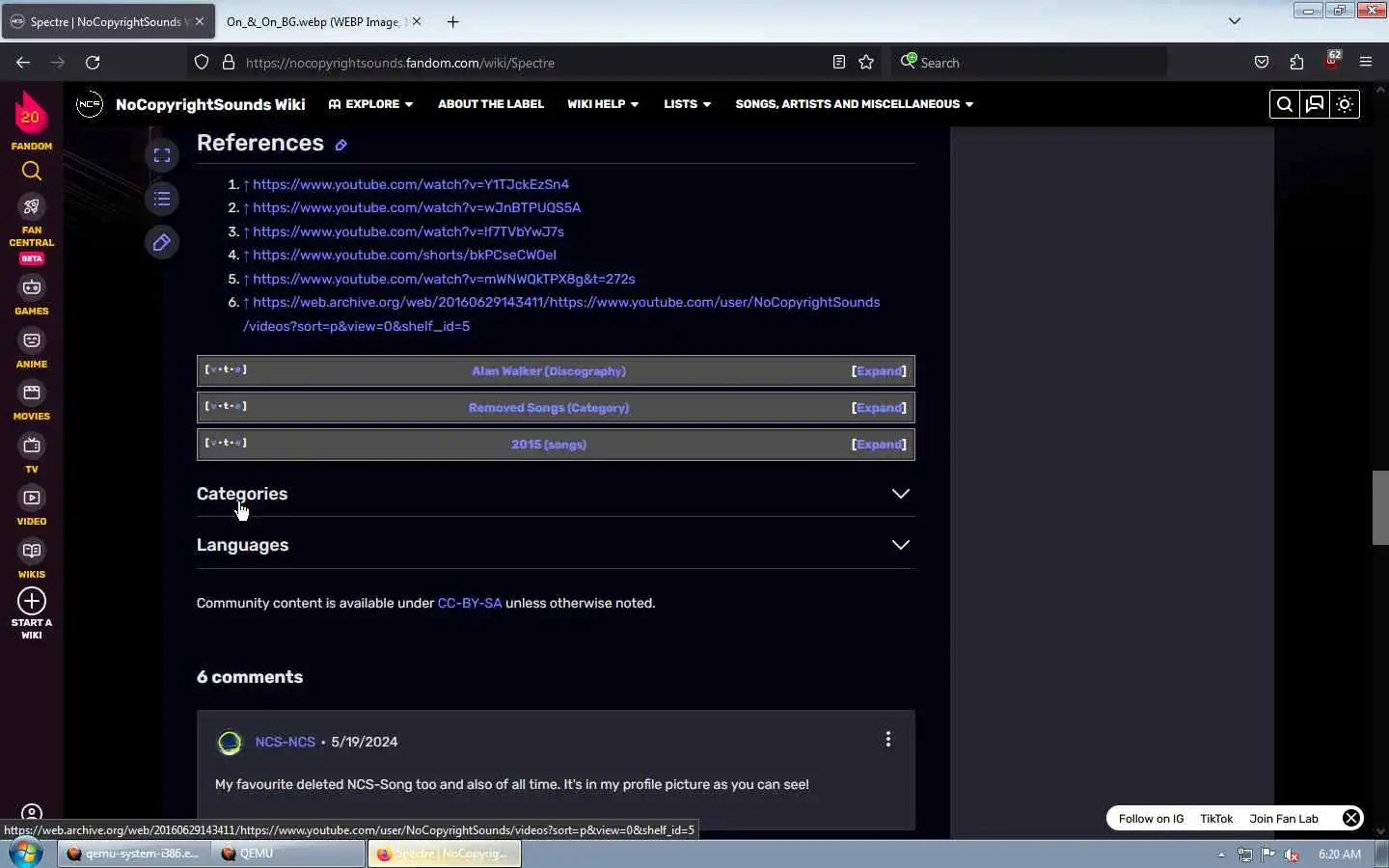Expand the 2015 (songs) navbox
This screenshot has height=868, width=1389.
pyautogui.click(x=879, y=445)
